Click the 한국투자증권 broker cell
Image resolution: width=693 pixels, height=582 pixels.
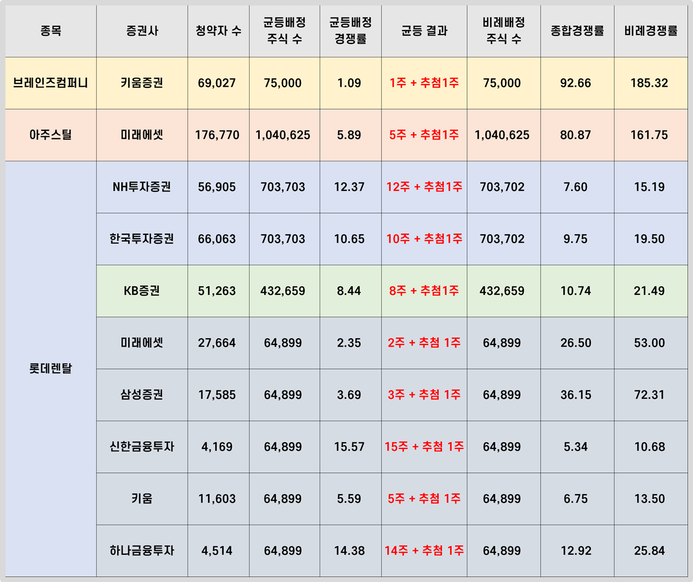(x=142, y=239)
